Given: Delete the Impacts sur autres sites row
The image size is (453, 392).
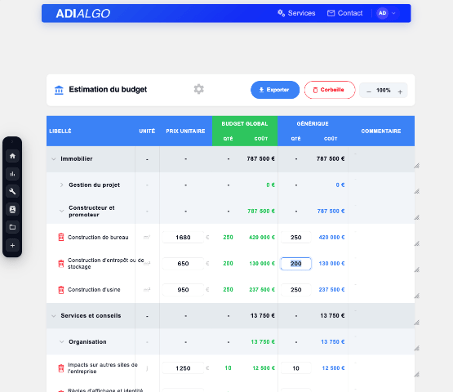Looking at the screenshot, I should [x=61, y=368].
